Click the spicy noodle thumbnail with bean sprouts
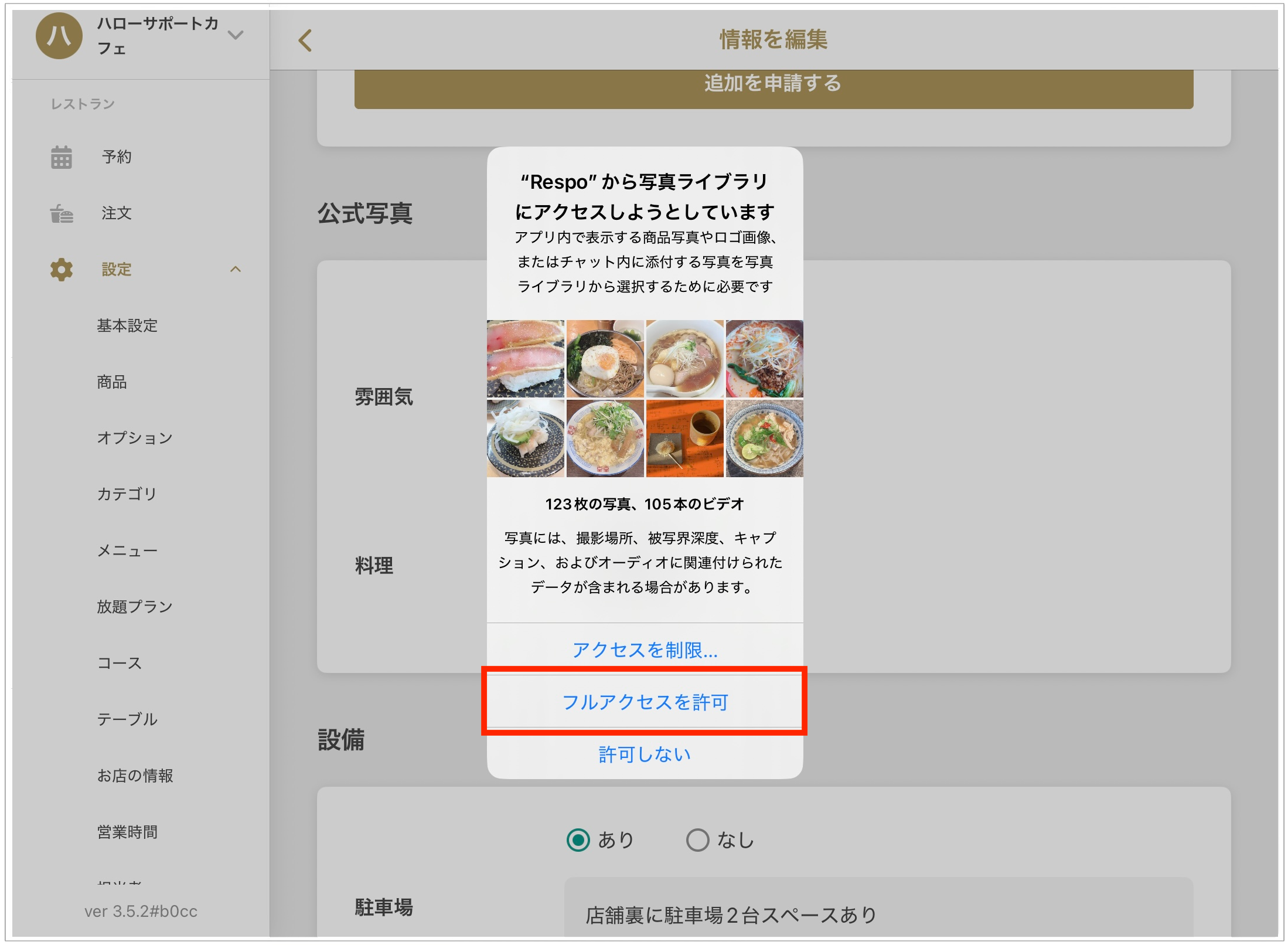Image resolution: width=1288 pixels, height=945 pixels. click(765, 359)
